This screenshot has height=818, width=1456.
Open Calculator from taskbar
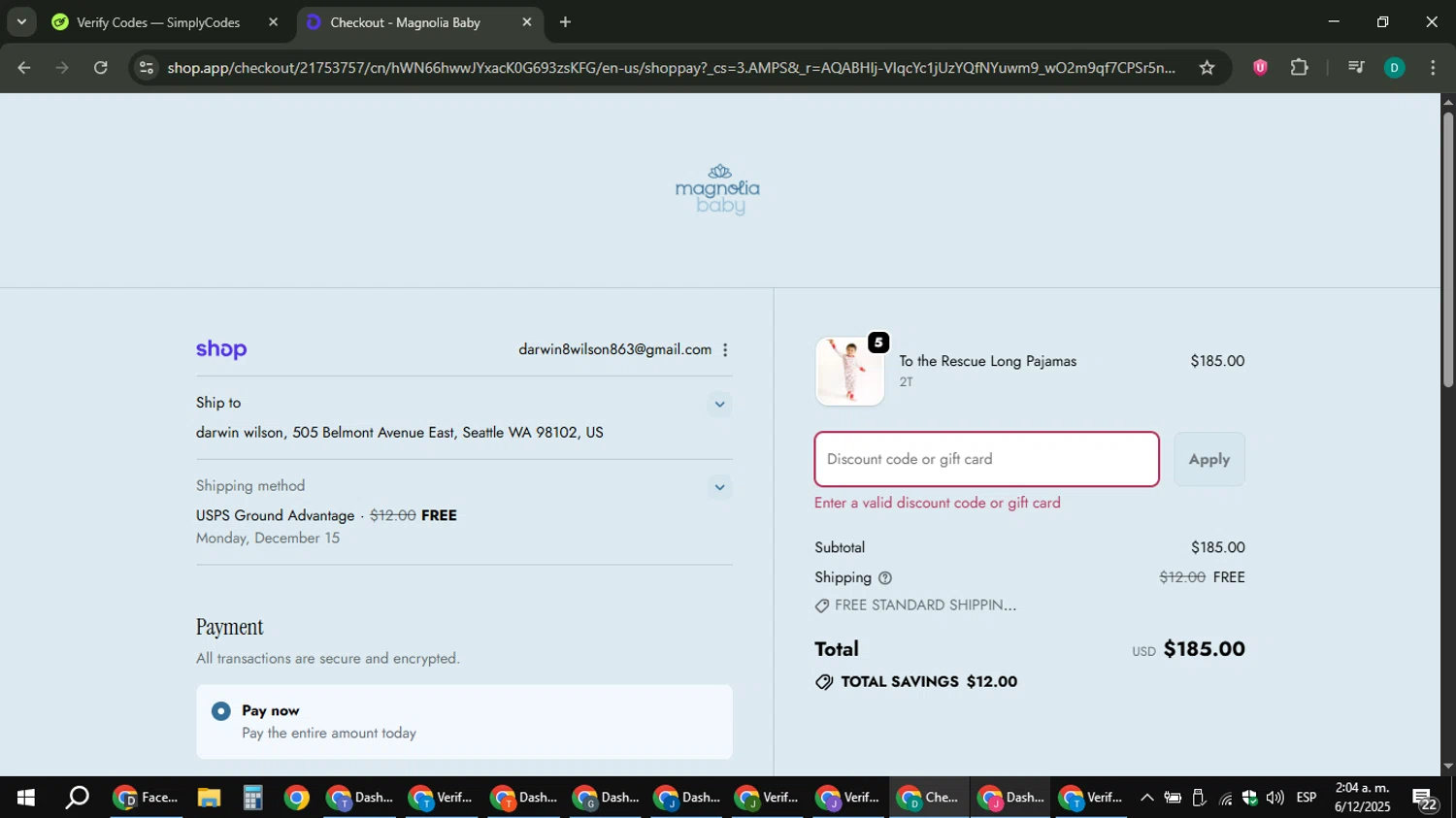point(252,798)
